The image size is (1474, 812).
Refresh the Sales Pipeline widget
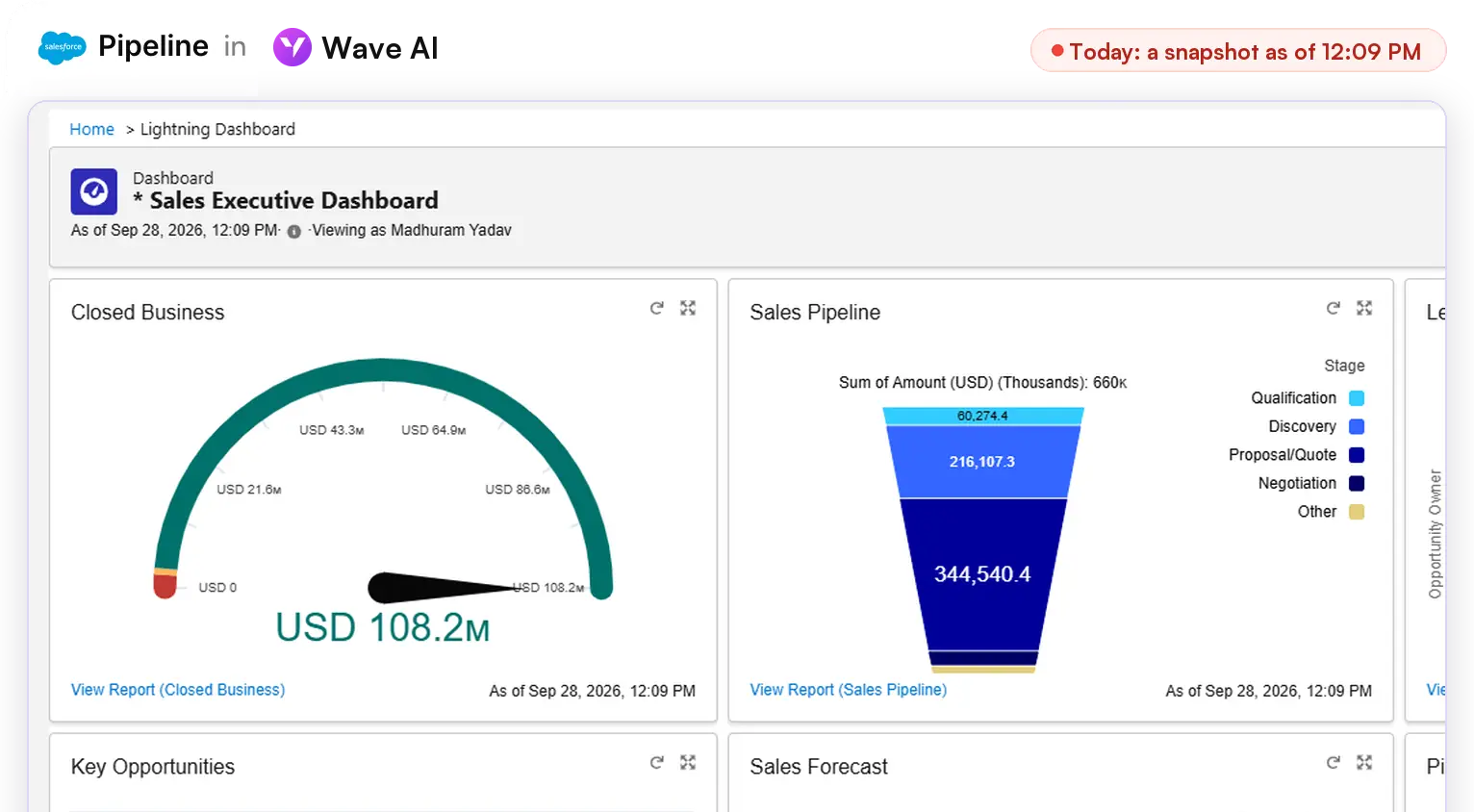click(1334, 308)
